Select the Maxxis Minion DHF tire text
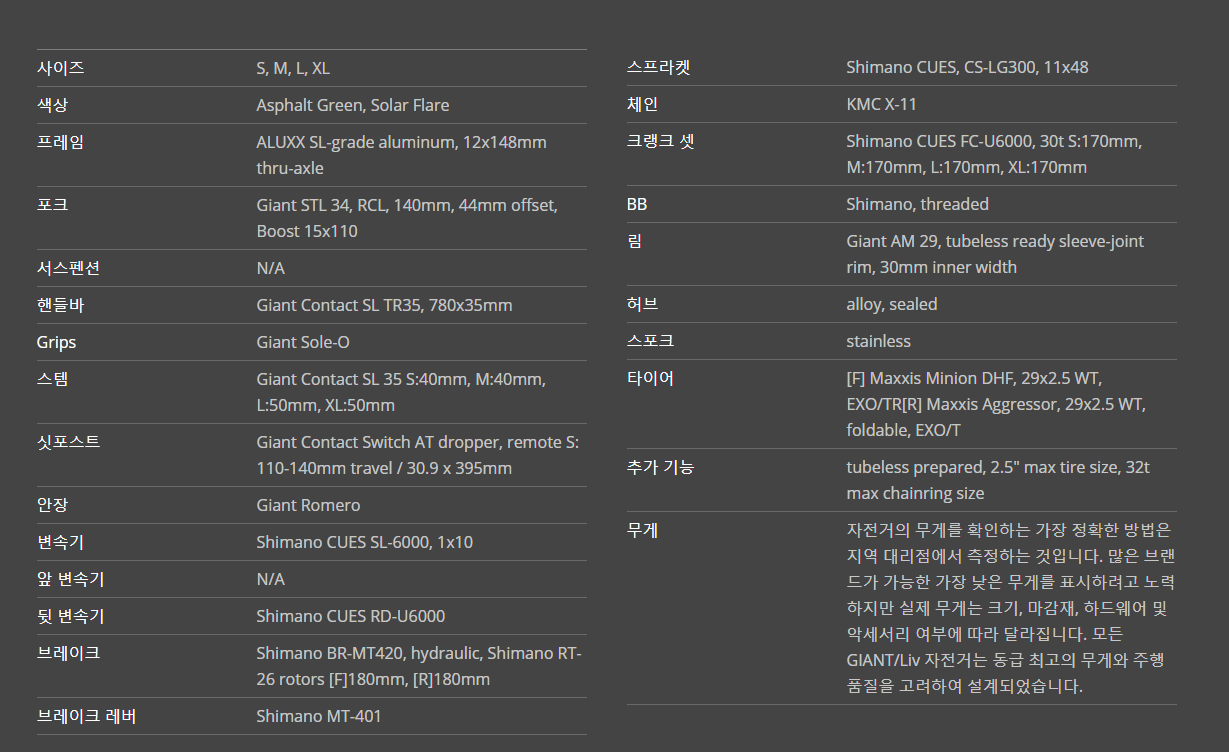This screenshot has height=752, width=1229. pos(996,404)
